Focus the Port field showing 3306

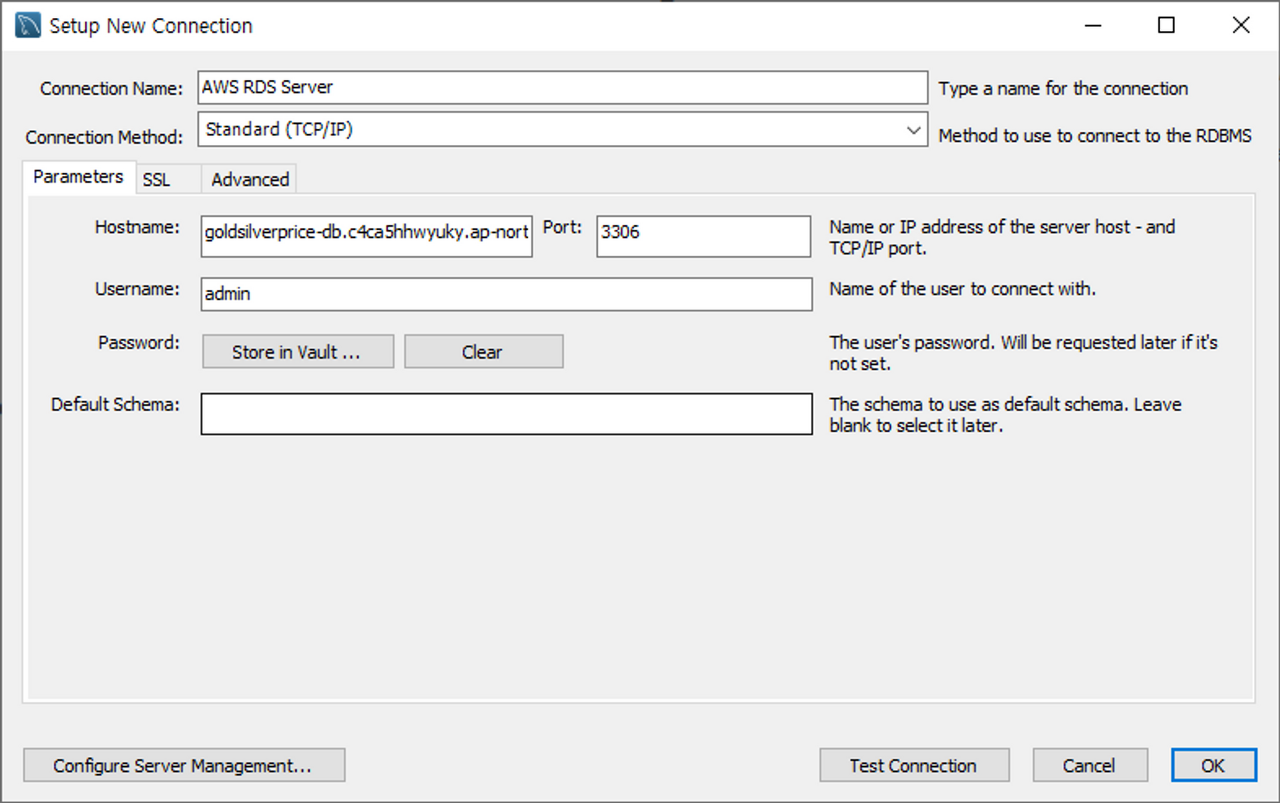[x=704, y=236]
